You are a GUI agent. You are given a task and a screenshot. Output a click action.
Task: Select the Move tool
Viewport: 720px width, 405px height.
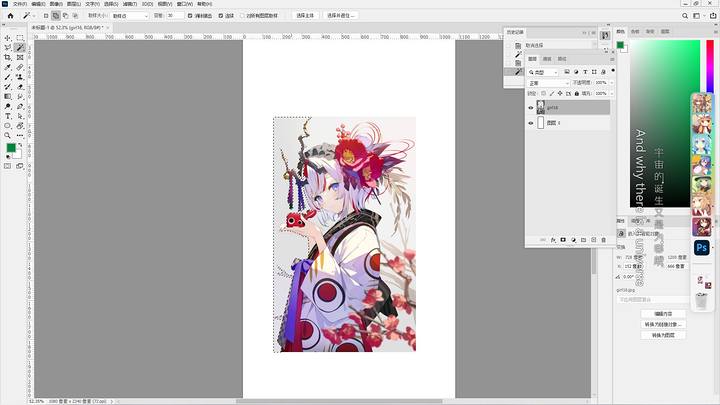point(8,38)
